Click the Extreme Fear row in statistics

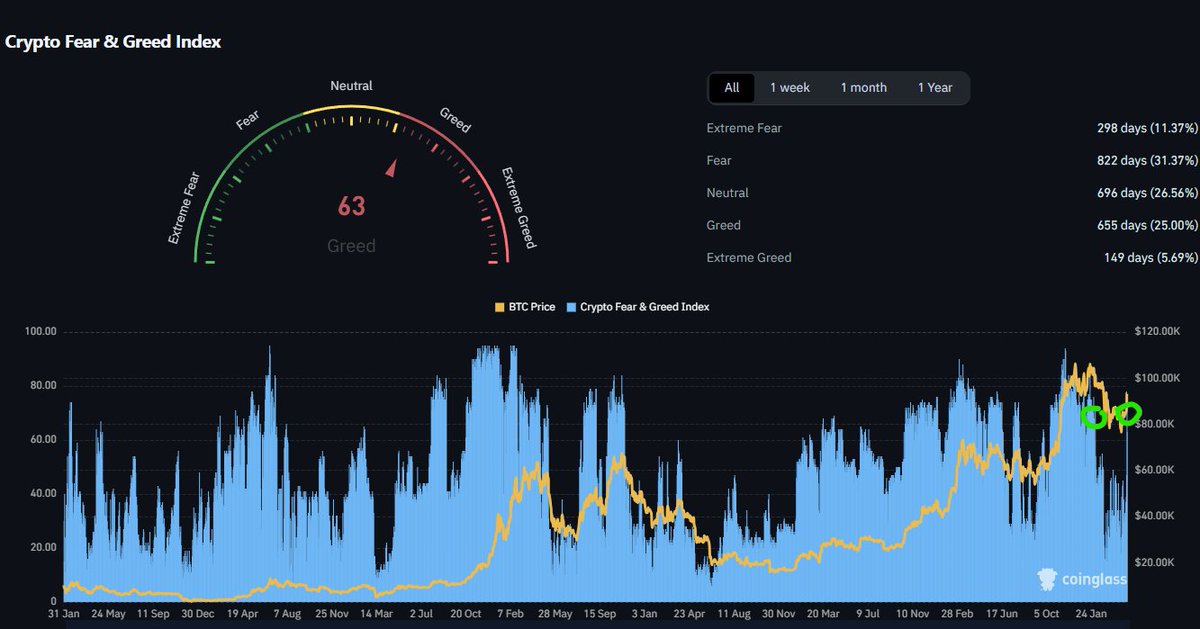[951, 128]
